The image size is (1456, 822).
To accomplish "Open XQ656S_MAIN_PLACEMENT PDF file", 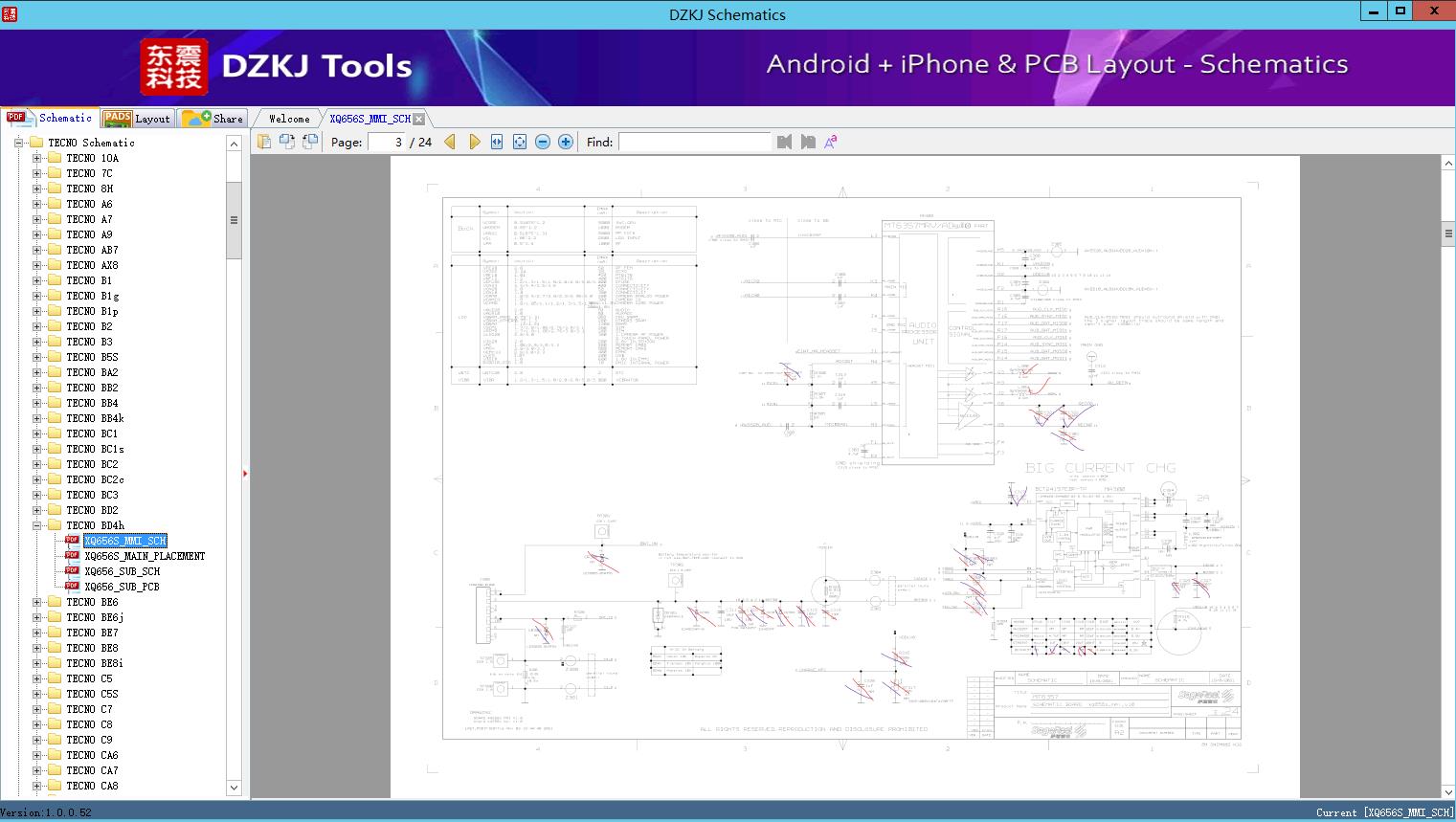I will click(144, 556).
